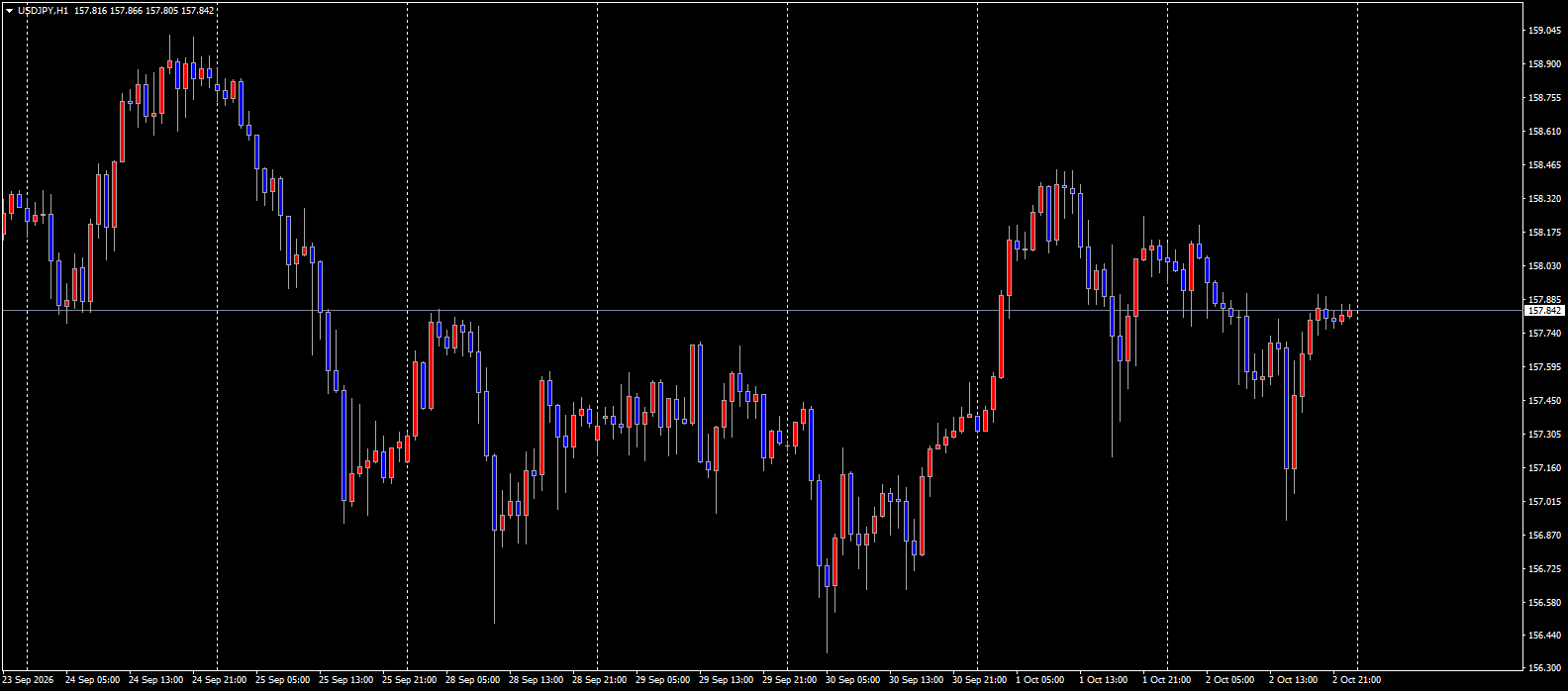Click the 24 Sep 13:00 time label
This screenshot has width=1568, height=691.
click(155, 680)
